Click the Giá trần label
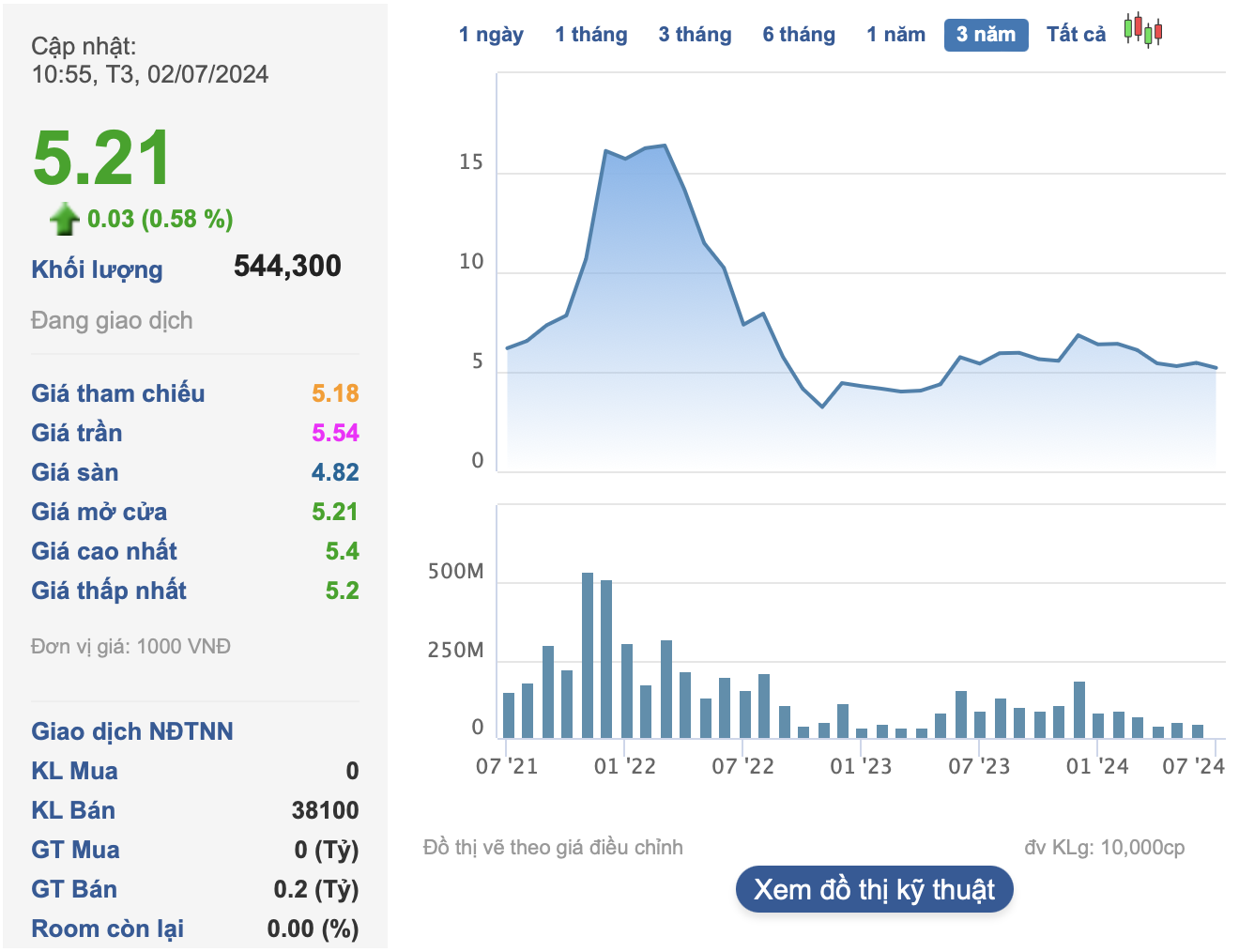 (77, 433)
